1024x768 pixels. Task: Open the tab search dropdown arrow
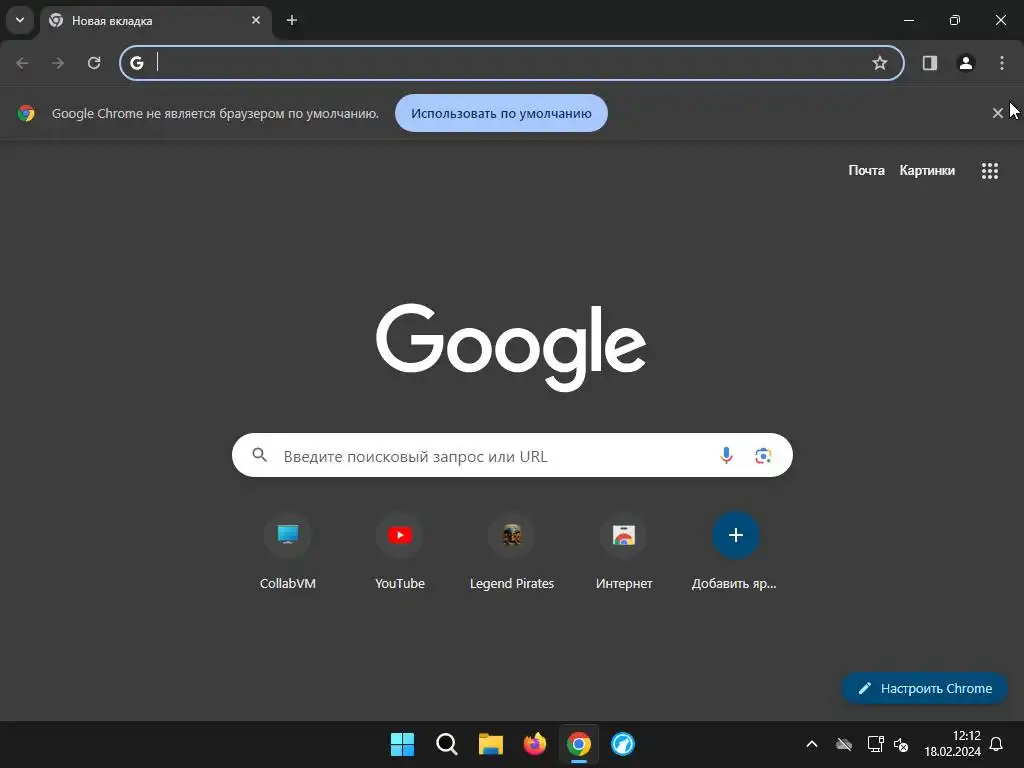20,20
